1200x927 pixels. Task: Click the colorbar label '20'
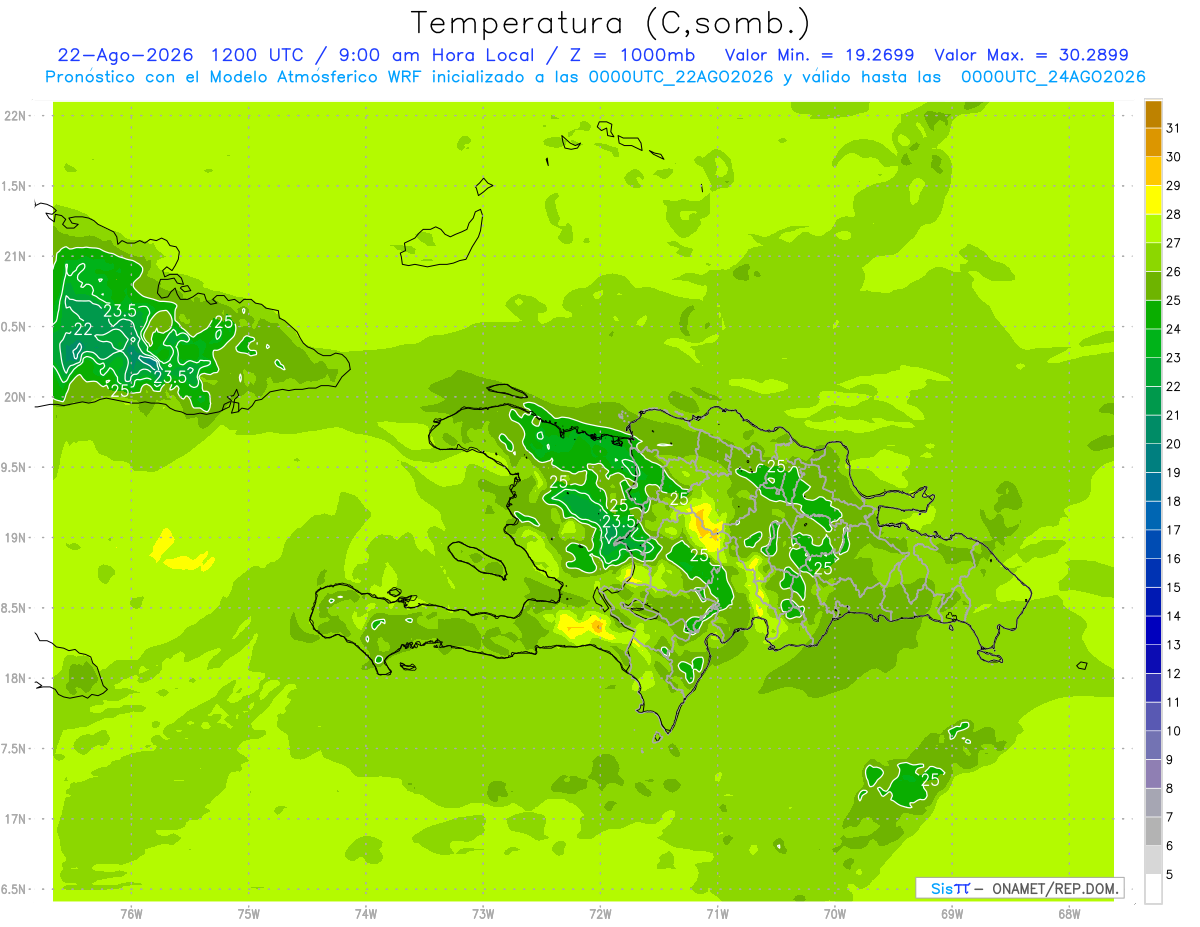tap(1173, 444)
